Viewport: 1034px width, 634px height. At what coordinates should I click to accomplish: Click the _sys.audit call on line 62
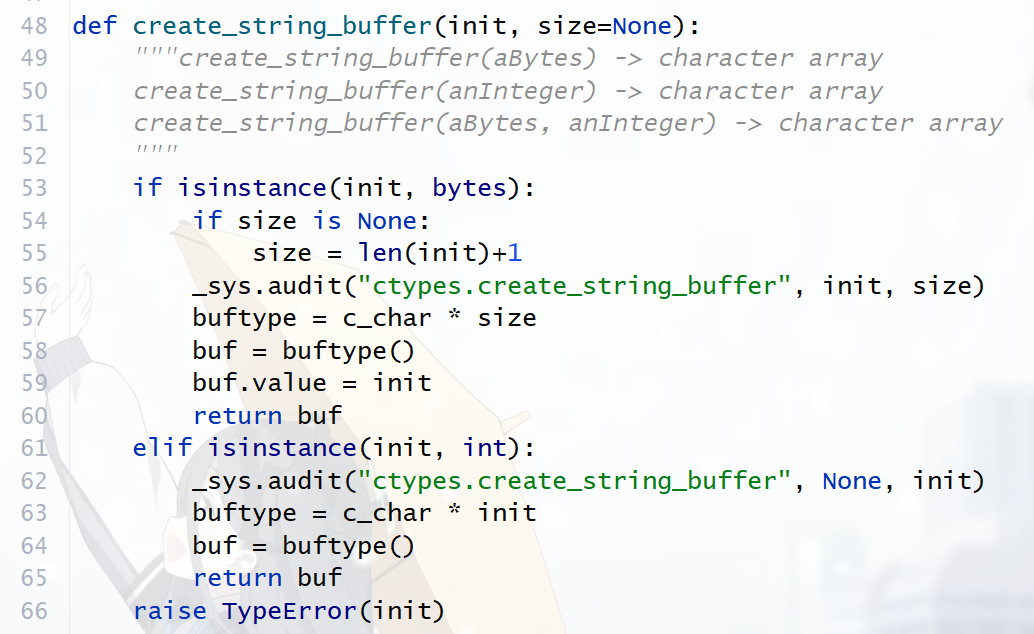(269, 480)
